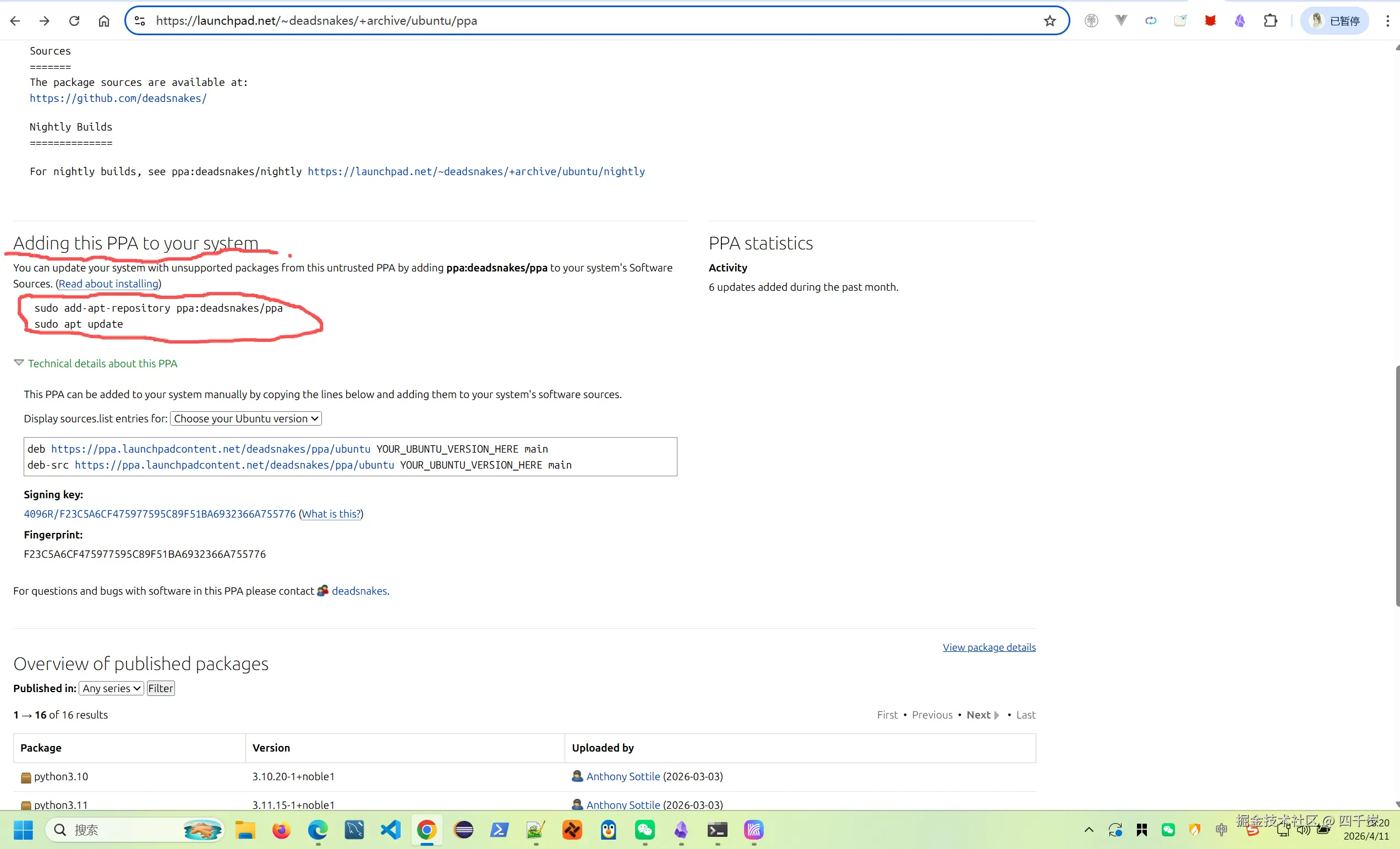Screen dimensions: 1400x849
Task: Click the Filter button
Action: (161, 689)
